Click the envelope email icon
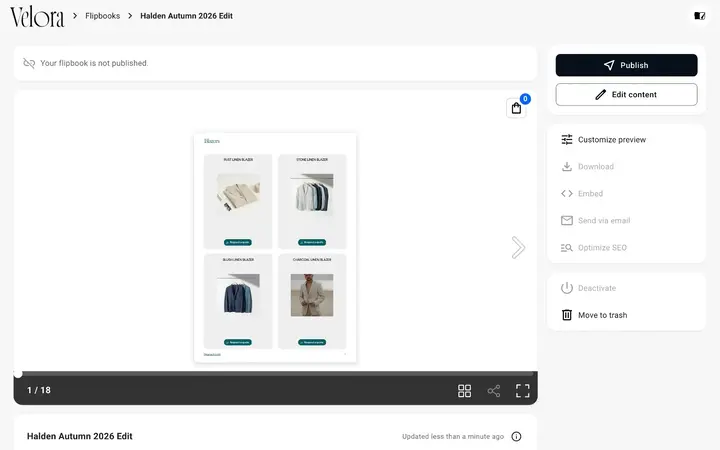 567,220
